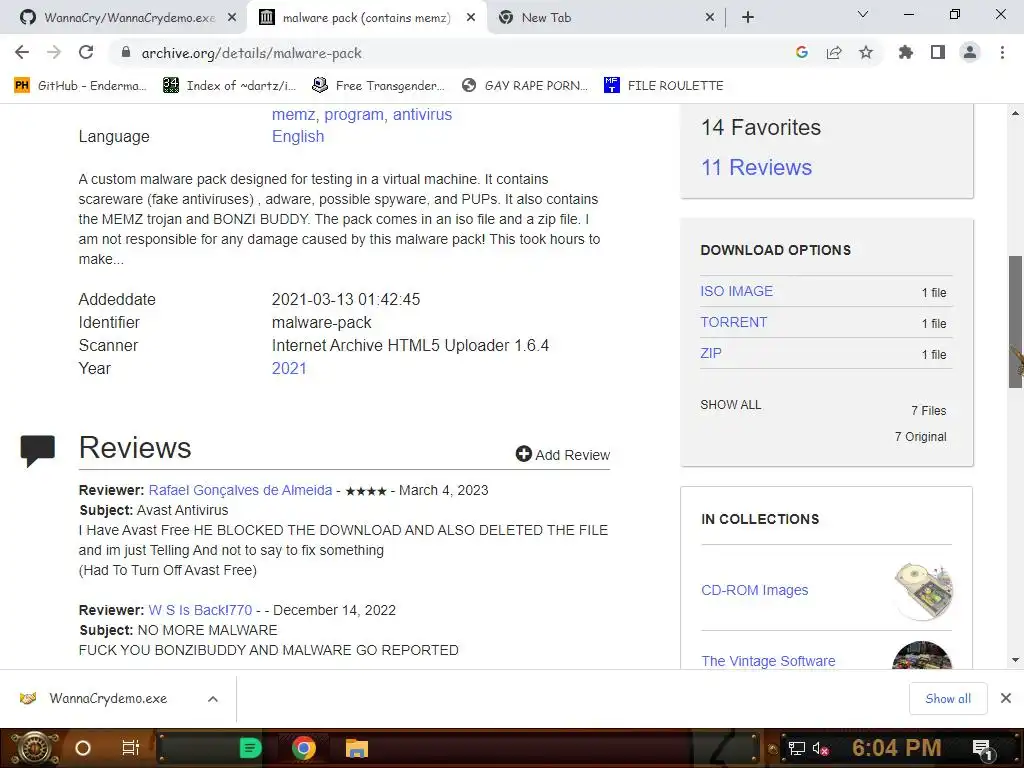The image size is (1024, 768).
Task: Share this page via share icon
Action: click(834, 52)
